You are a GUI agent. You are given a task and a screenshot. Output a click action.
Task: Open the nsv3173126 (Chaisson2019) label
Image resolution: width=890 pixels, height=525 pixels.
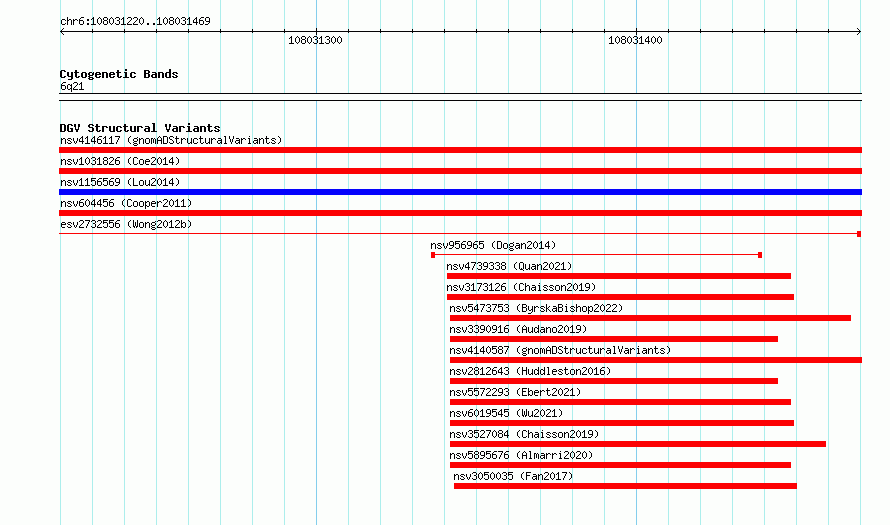(x=521, y=287)
